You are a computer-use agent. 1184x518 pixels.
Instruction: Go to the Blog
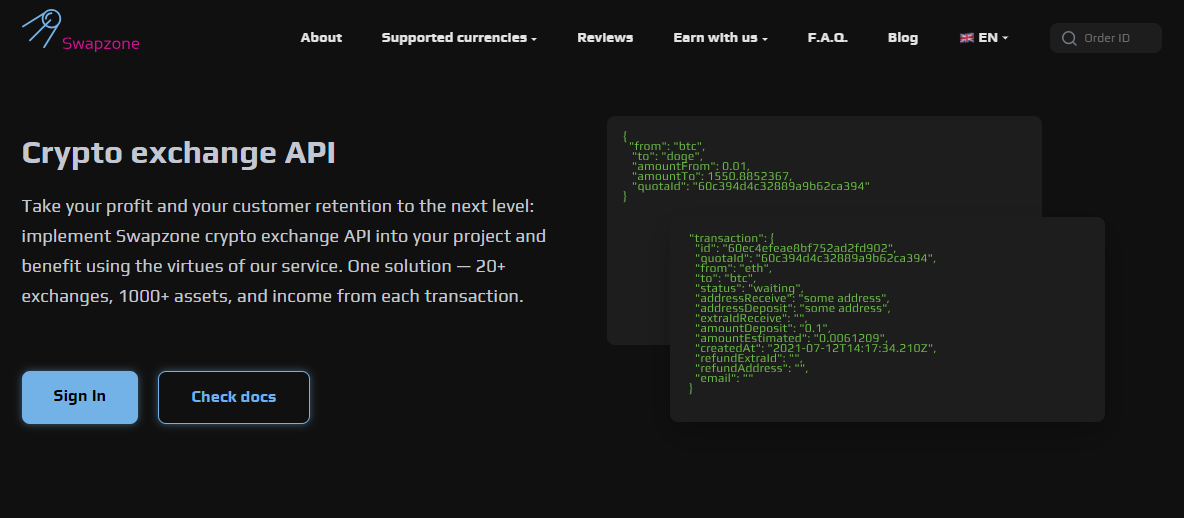tap(902, 38)
